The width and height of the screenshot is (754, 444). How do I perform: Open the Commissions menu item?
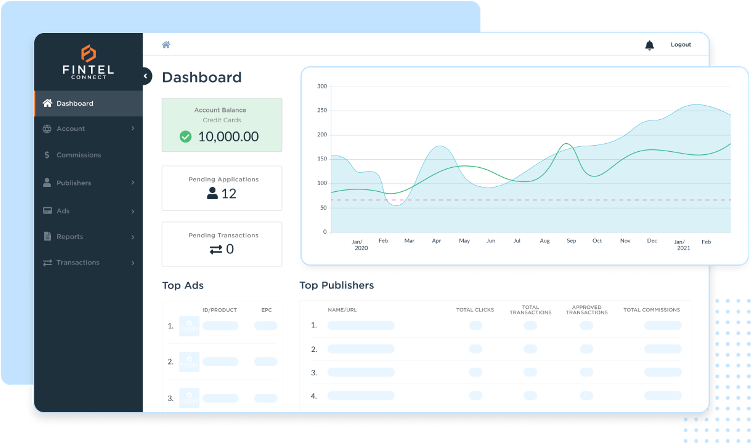[88, 155]
